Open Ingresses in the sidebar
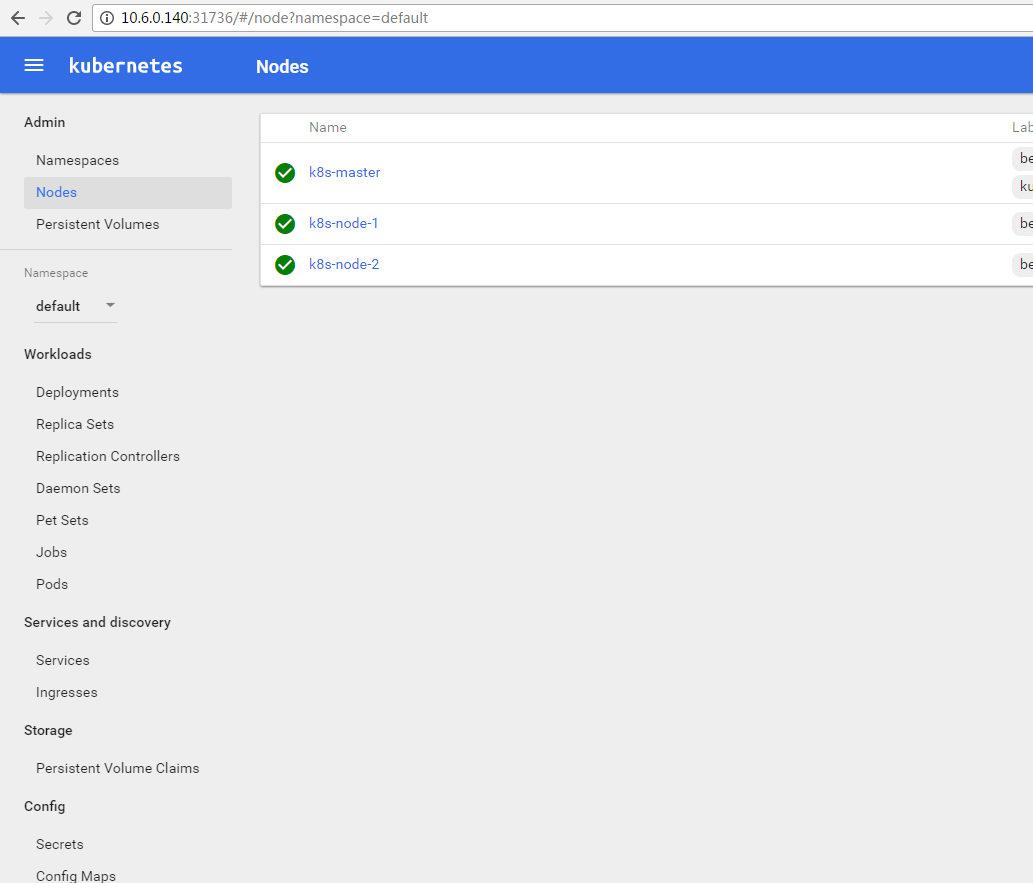Screen dimensions: 1033x883 (67, 693)
